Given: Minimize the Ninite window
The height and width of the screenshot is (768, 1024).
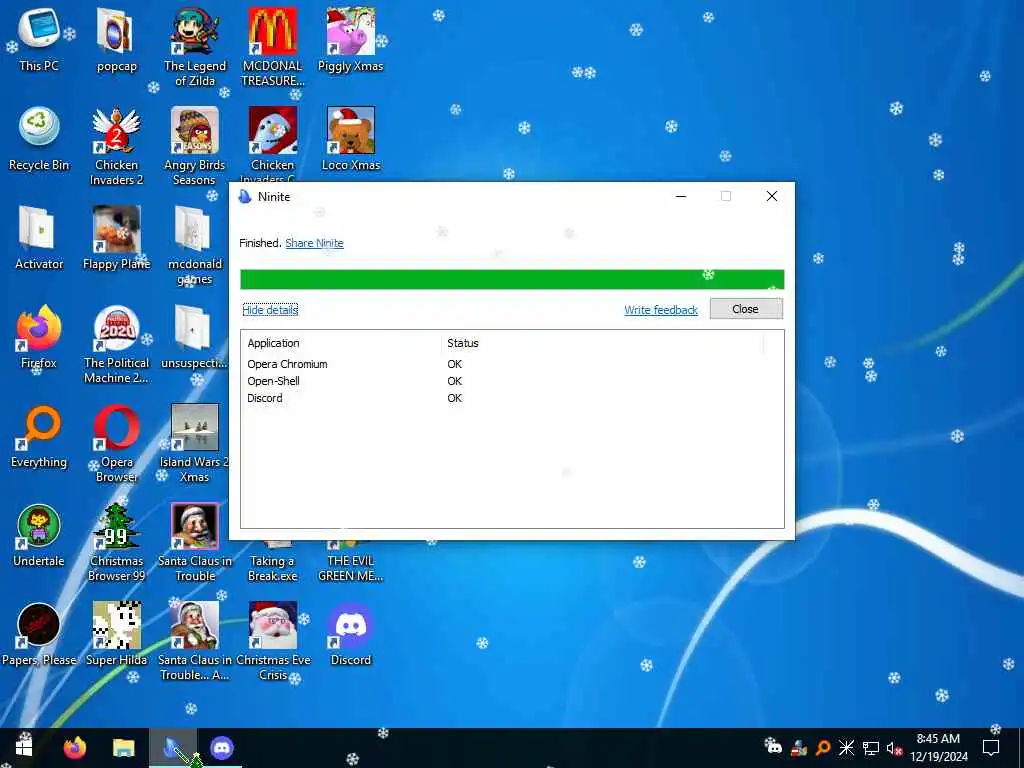Looking at the screenshot, I should (x=680, y=196).
